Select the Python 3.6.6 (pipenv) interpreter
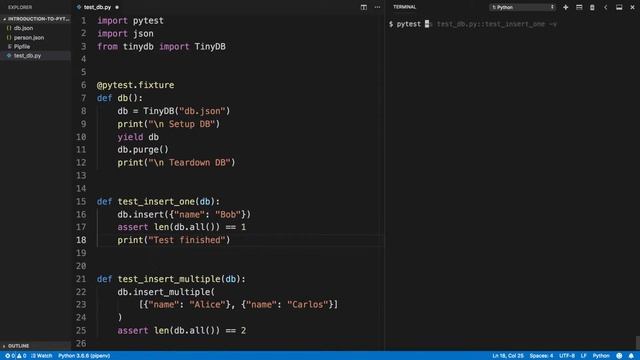The width and height of the screenshot is (640, 360). coord(84,356)
